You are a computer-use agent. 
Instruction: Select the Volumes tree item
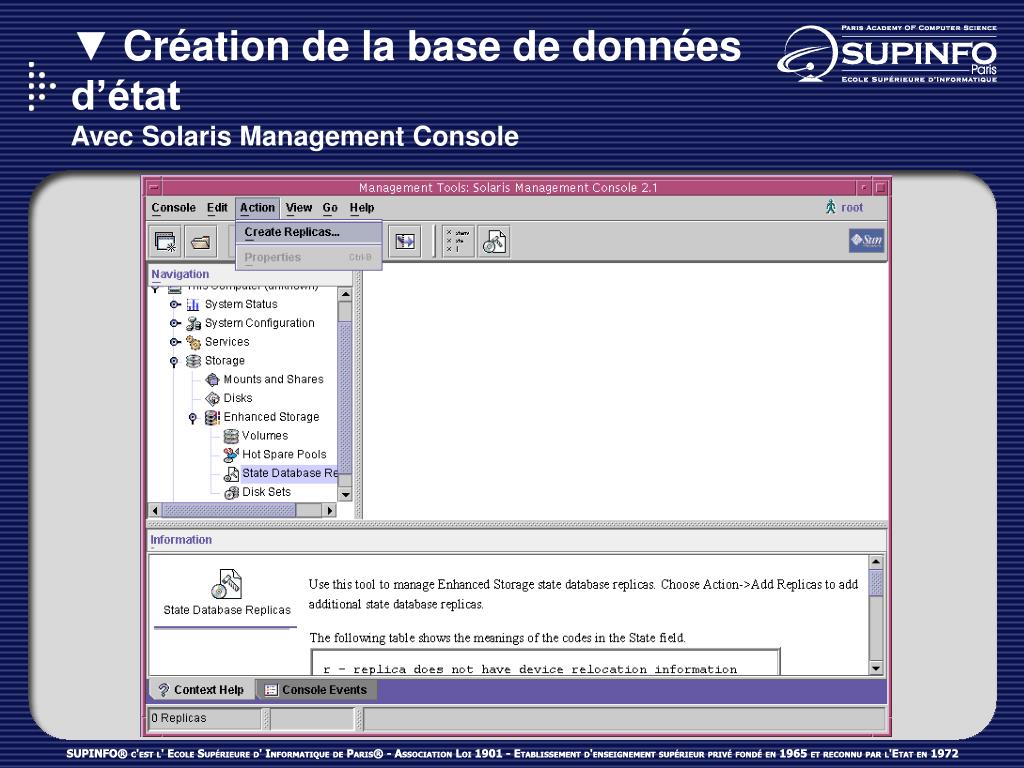coord(265,436)
